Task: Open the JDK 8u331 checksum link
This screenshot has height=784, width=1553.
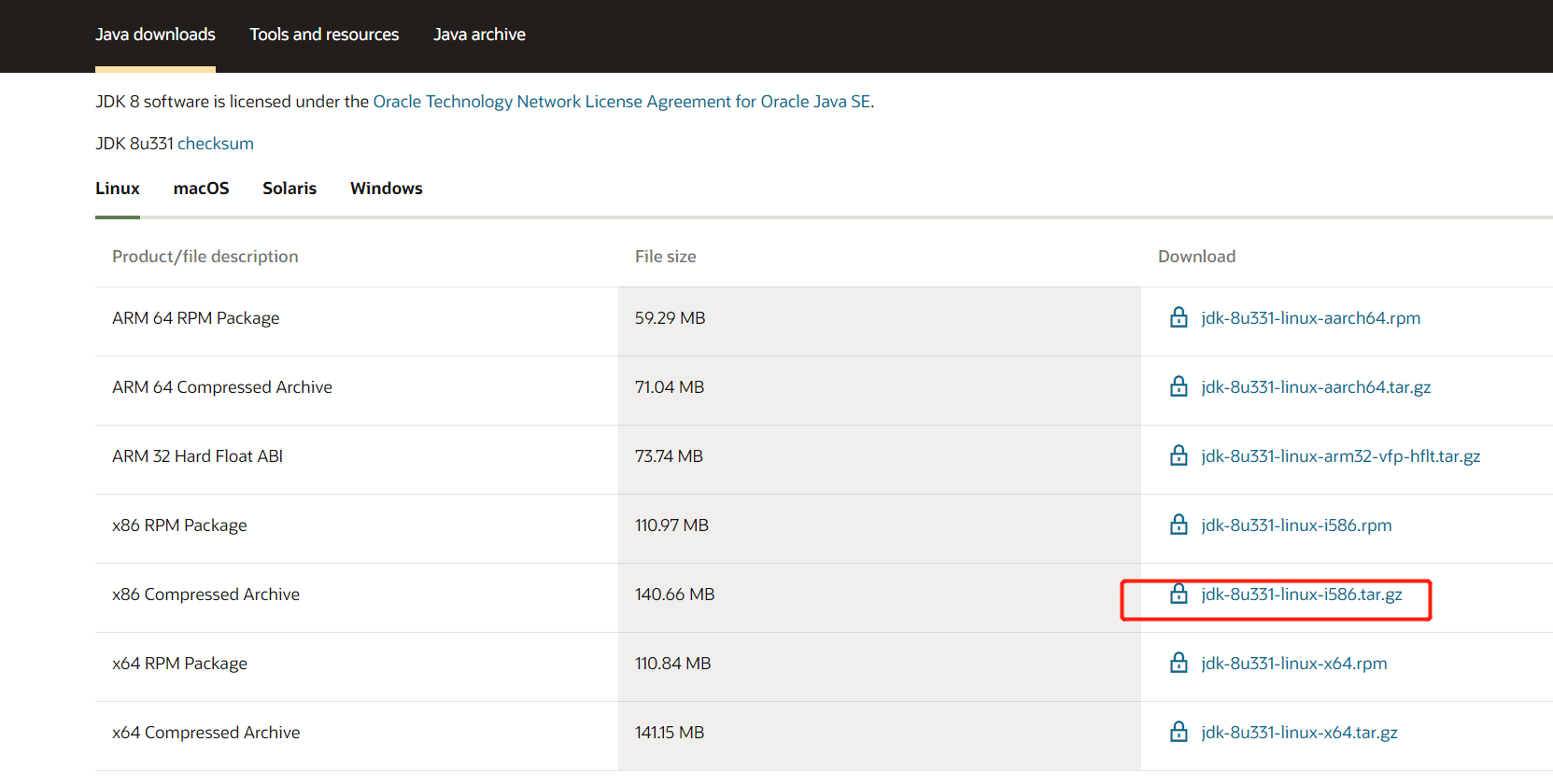Action: pos(216,144)
